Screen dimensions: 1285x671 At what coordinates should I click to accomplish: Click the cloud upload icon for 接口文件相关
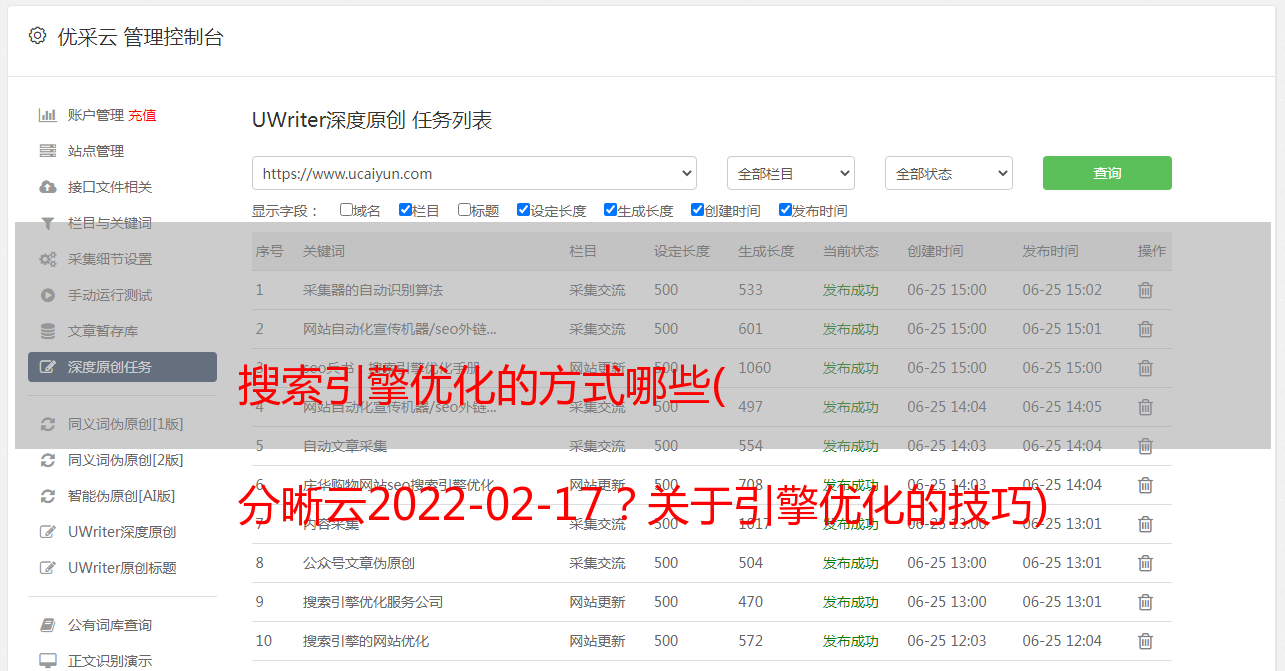tap(47, 187)
